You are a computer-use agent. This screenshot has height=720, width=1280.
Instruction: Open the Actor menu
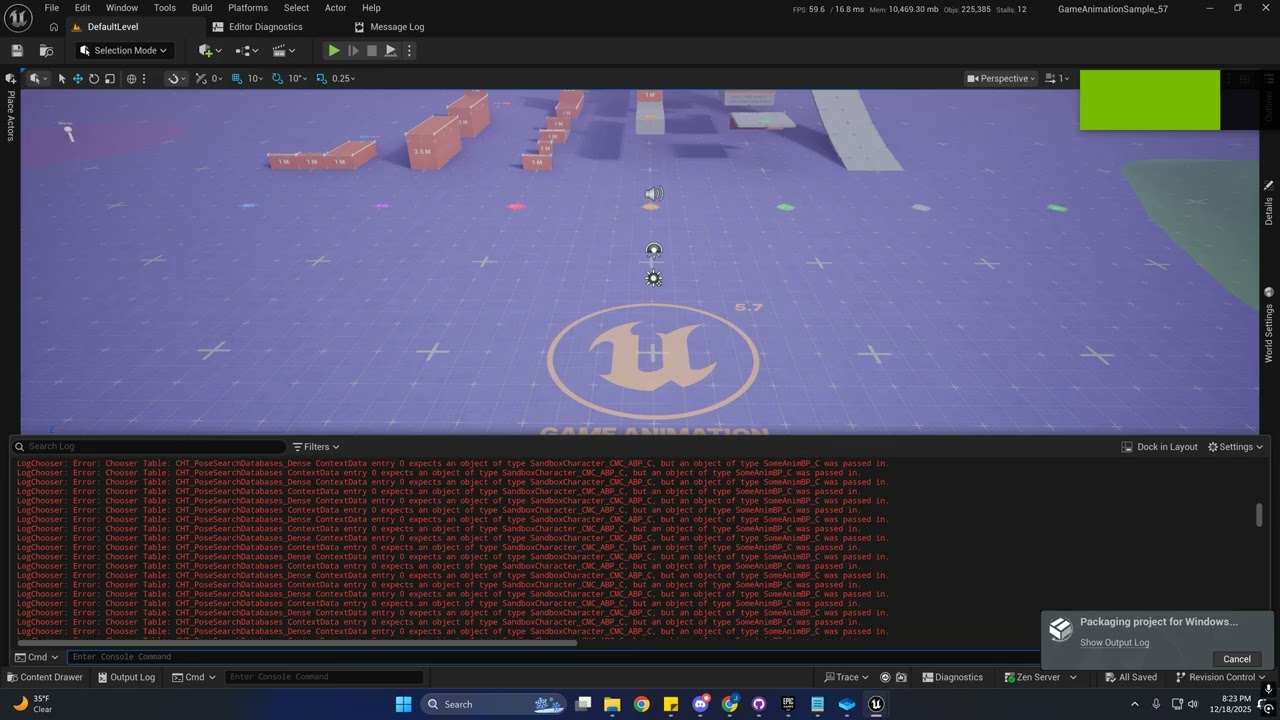tap(336, 8)
